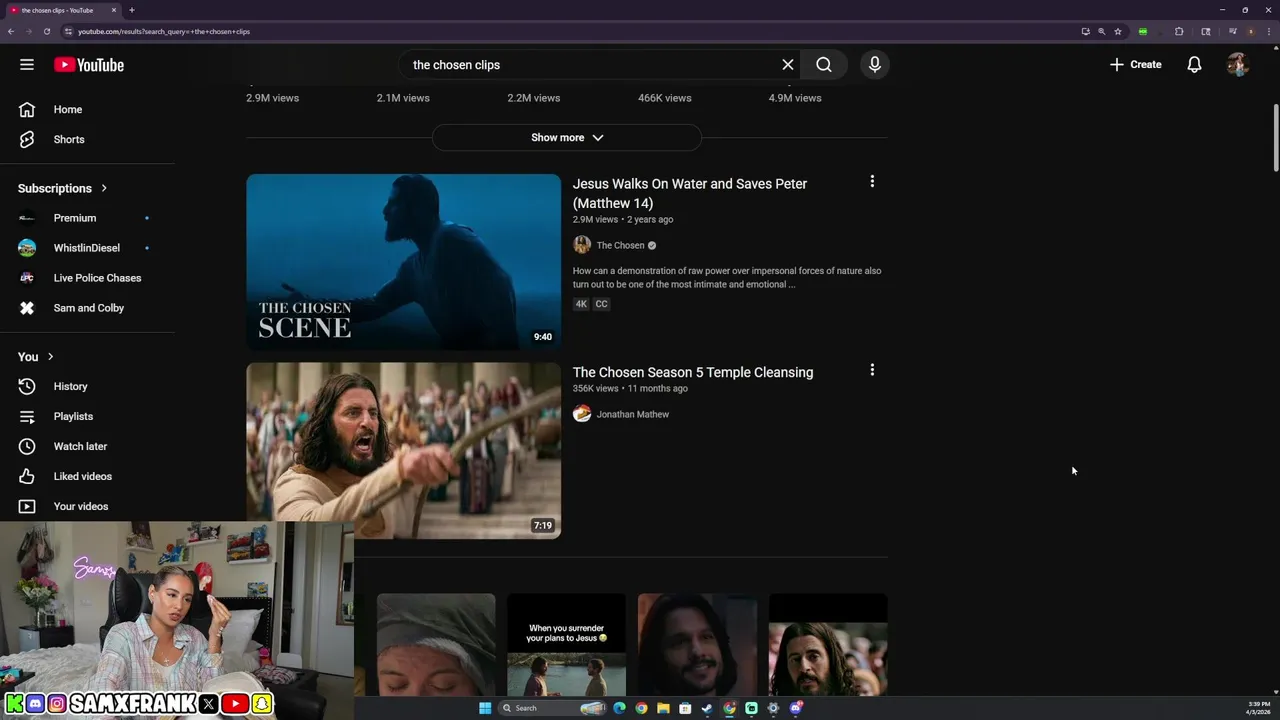Expand the You section
The image size is (1280, 720).
[36, 357]
